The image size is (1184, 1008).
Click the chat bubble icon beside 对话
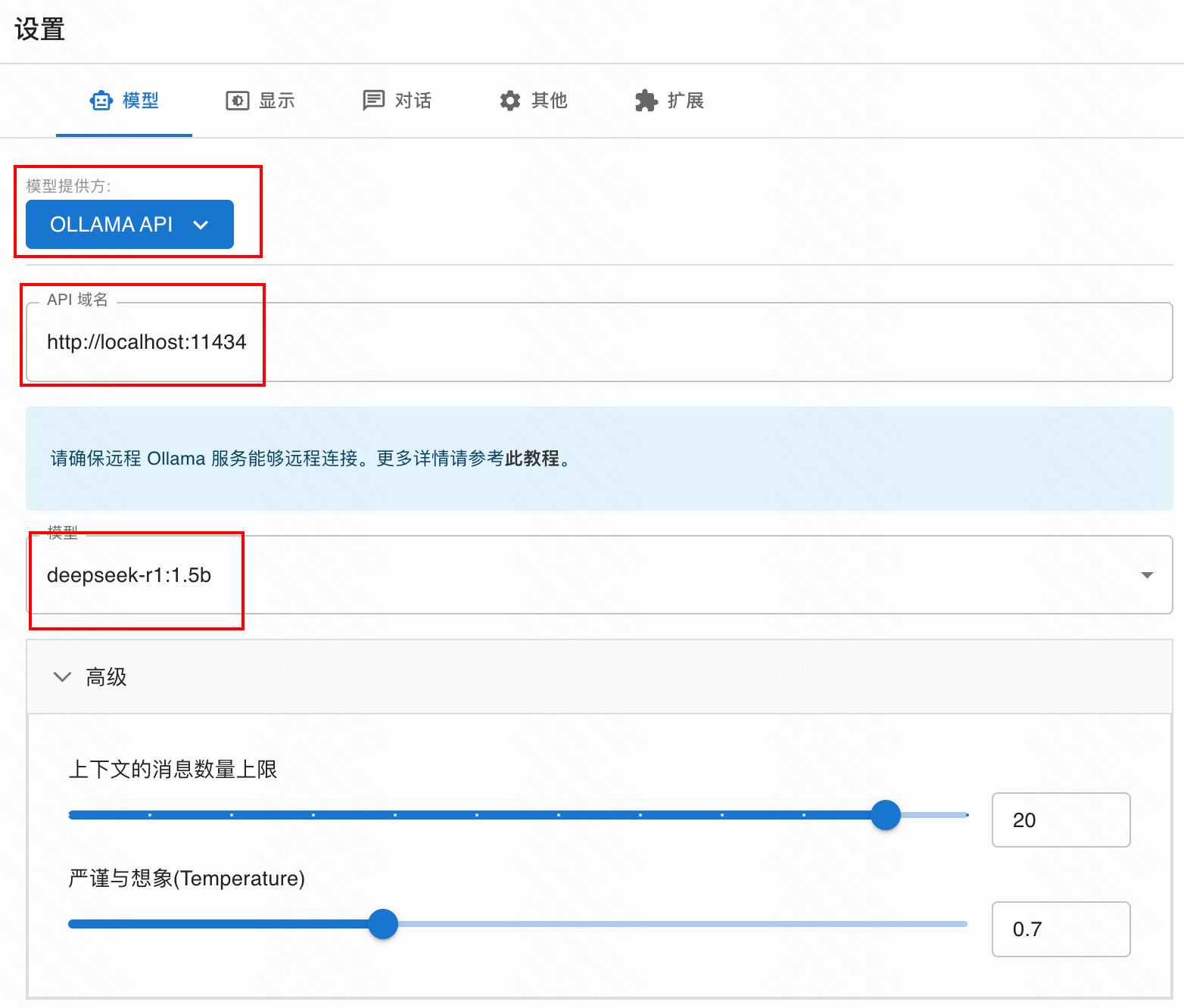coord(373,101)
